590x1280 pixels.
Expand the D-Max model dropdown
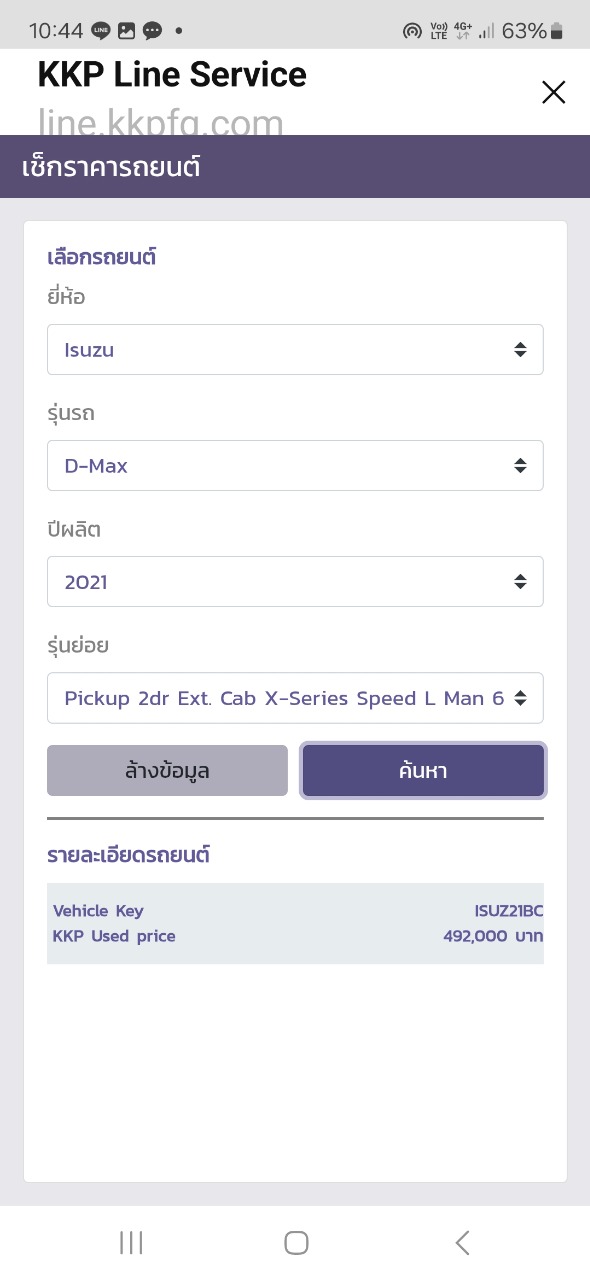coord(295,466)
